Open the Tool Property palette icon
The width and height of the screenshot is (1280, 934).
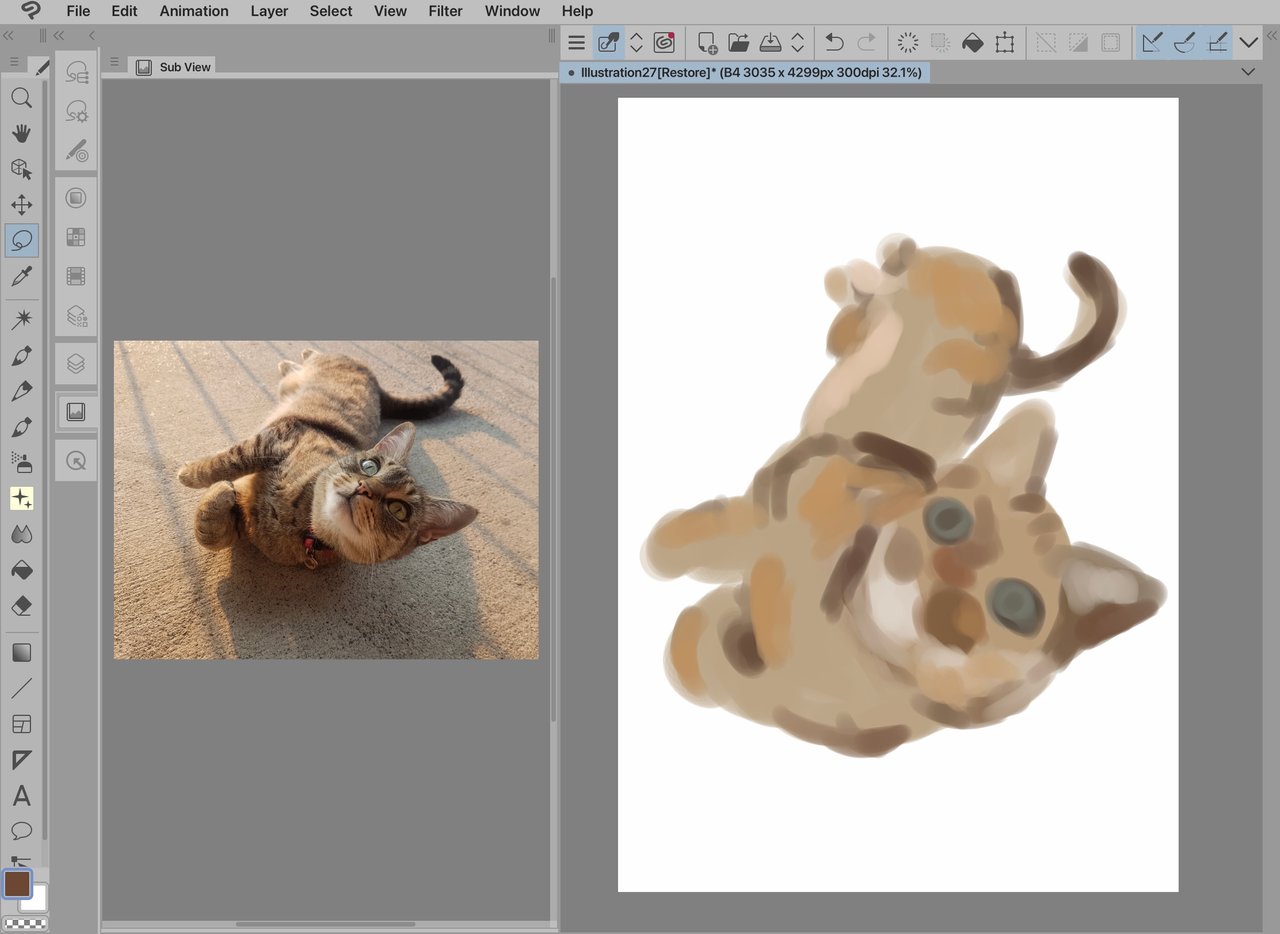click(76, 112)
